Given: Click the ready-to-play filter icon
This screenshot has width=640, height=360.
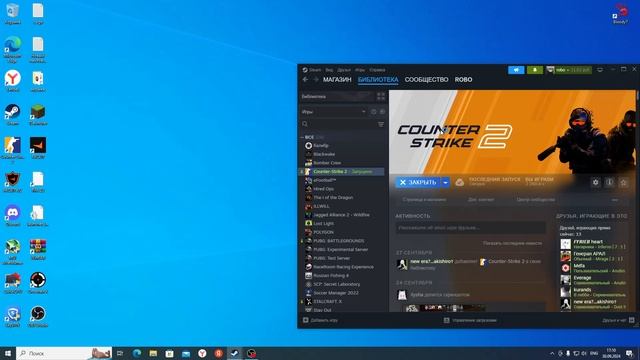Looking at the screenshot, I should tap(382, 111).
